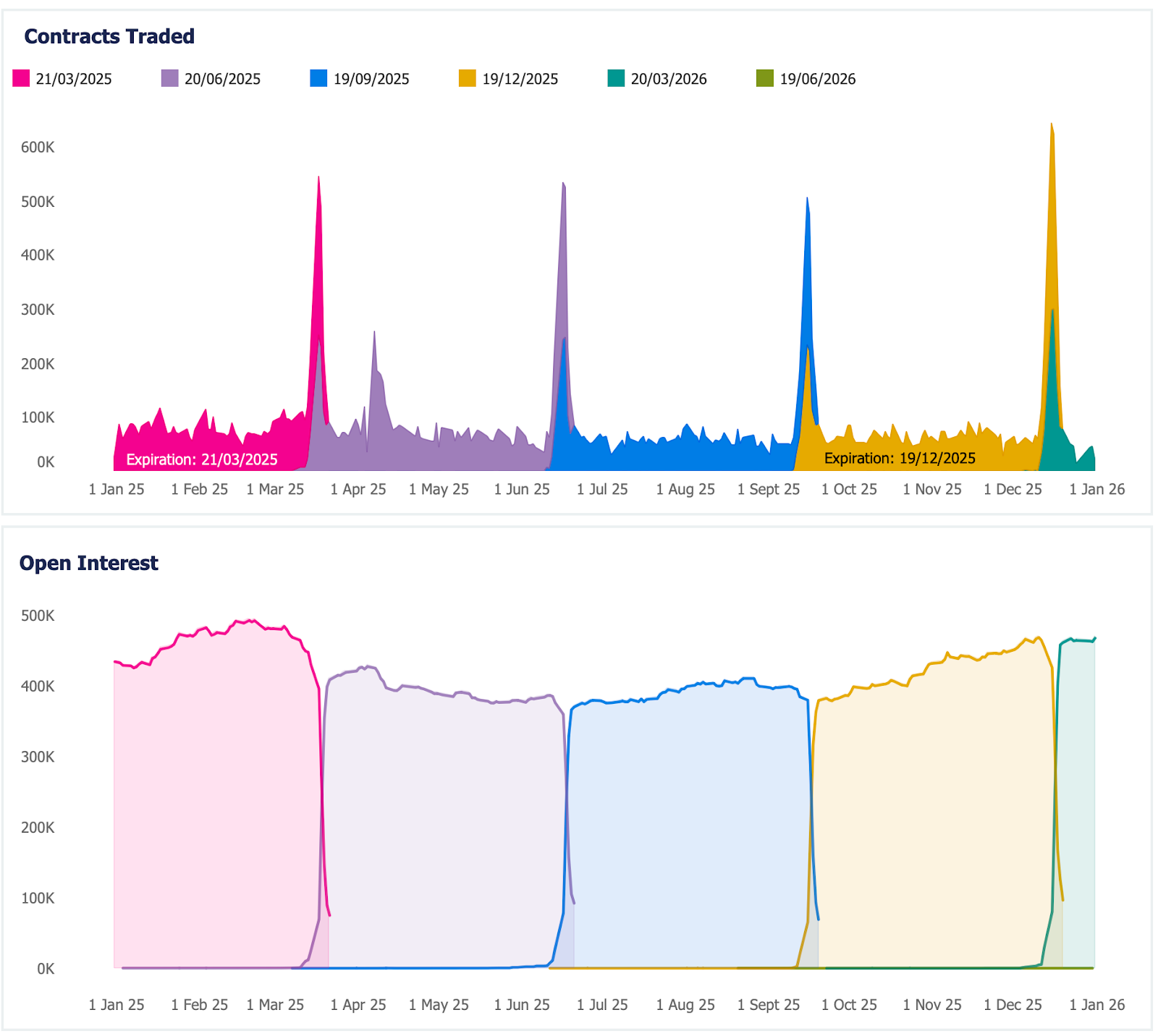The height and width of the screenshot is (1036, 1158).
Task: Select the 'Expiration: 21/03/2025' annotation
Action: click(202, 459)
